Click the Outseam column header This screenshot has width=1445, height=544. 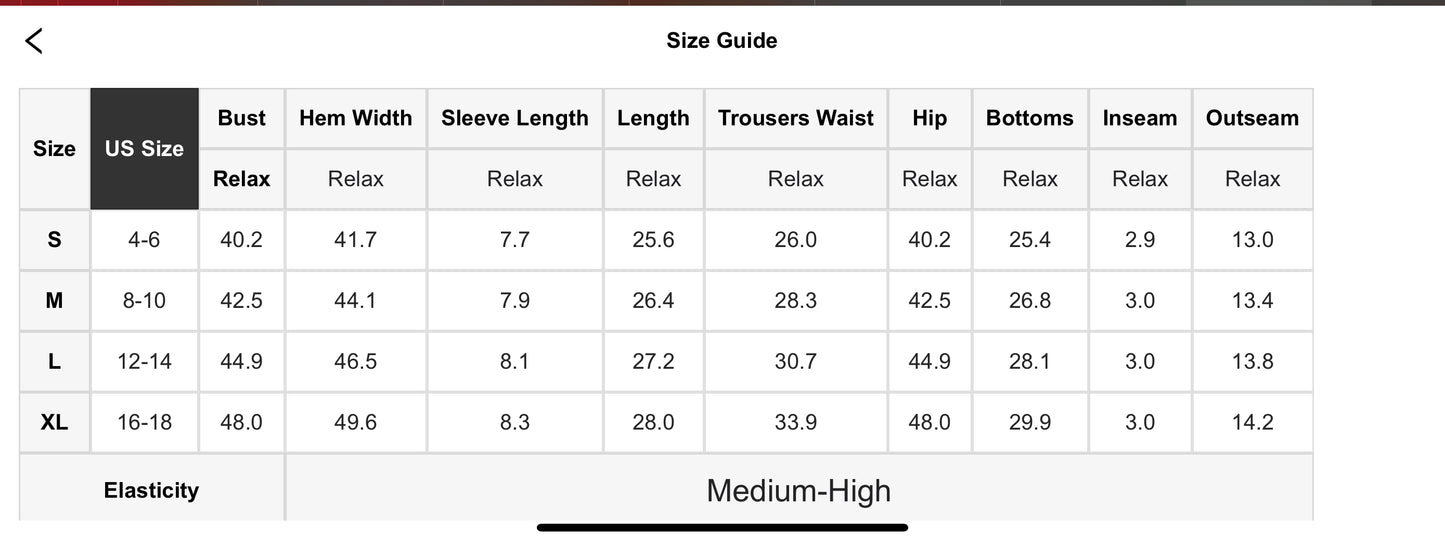pos(1252,118)
